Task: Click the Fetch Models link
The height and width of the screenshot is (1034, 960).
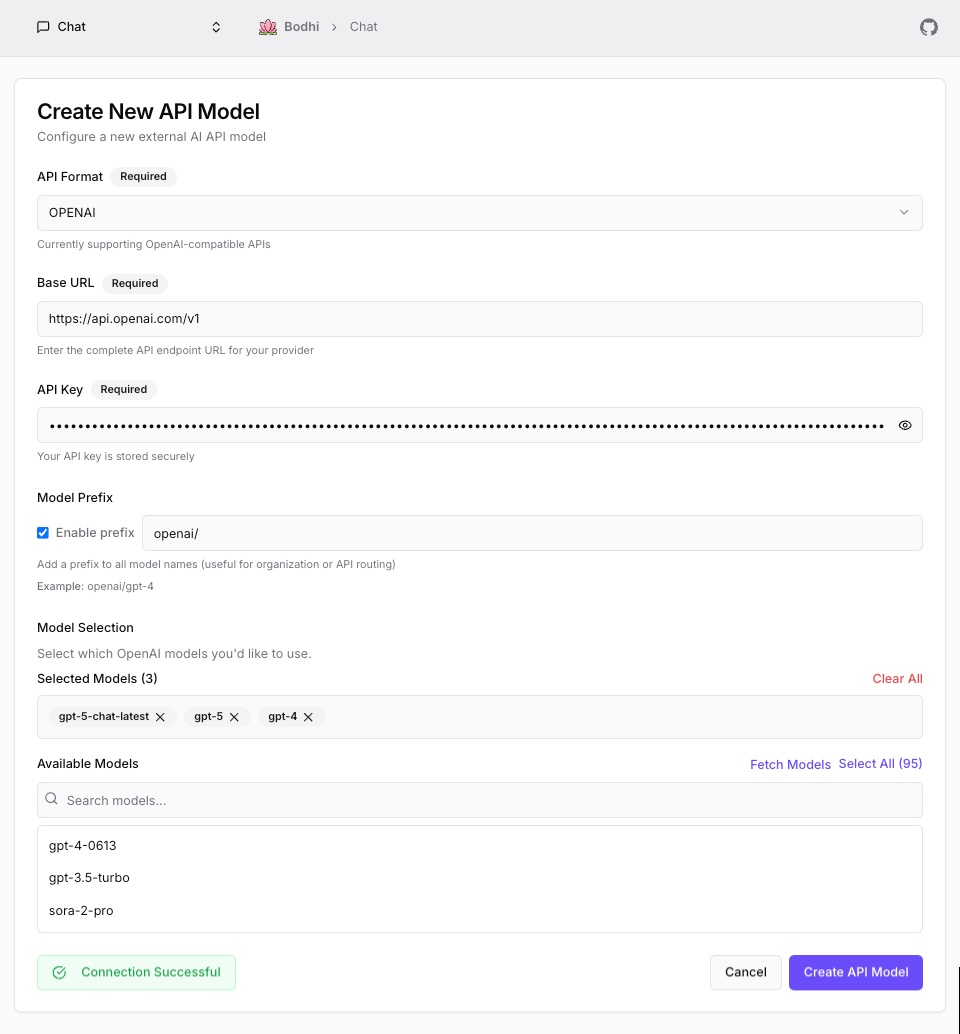Action: tap(790, 764)
